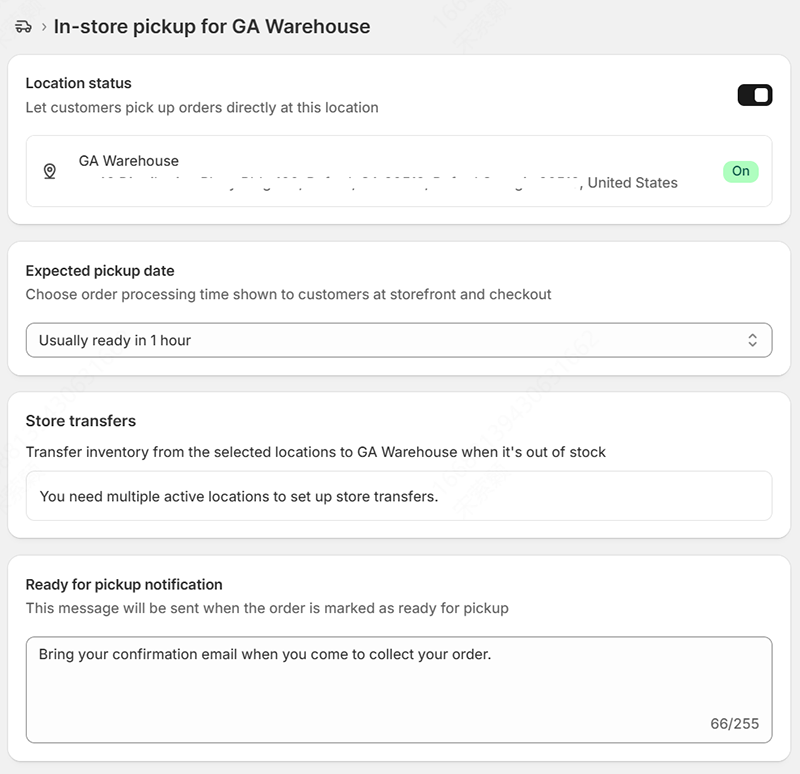
Task: Click the United States address text
Action: pos(633,183)
